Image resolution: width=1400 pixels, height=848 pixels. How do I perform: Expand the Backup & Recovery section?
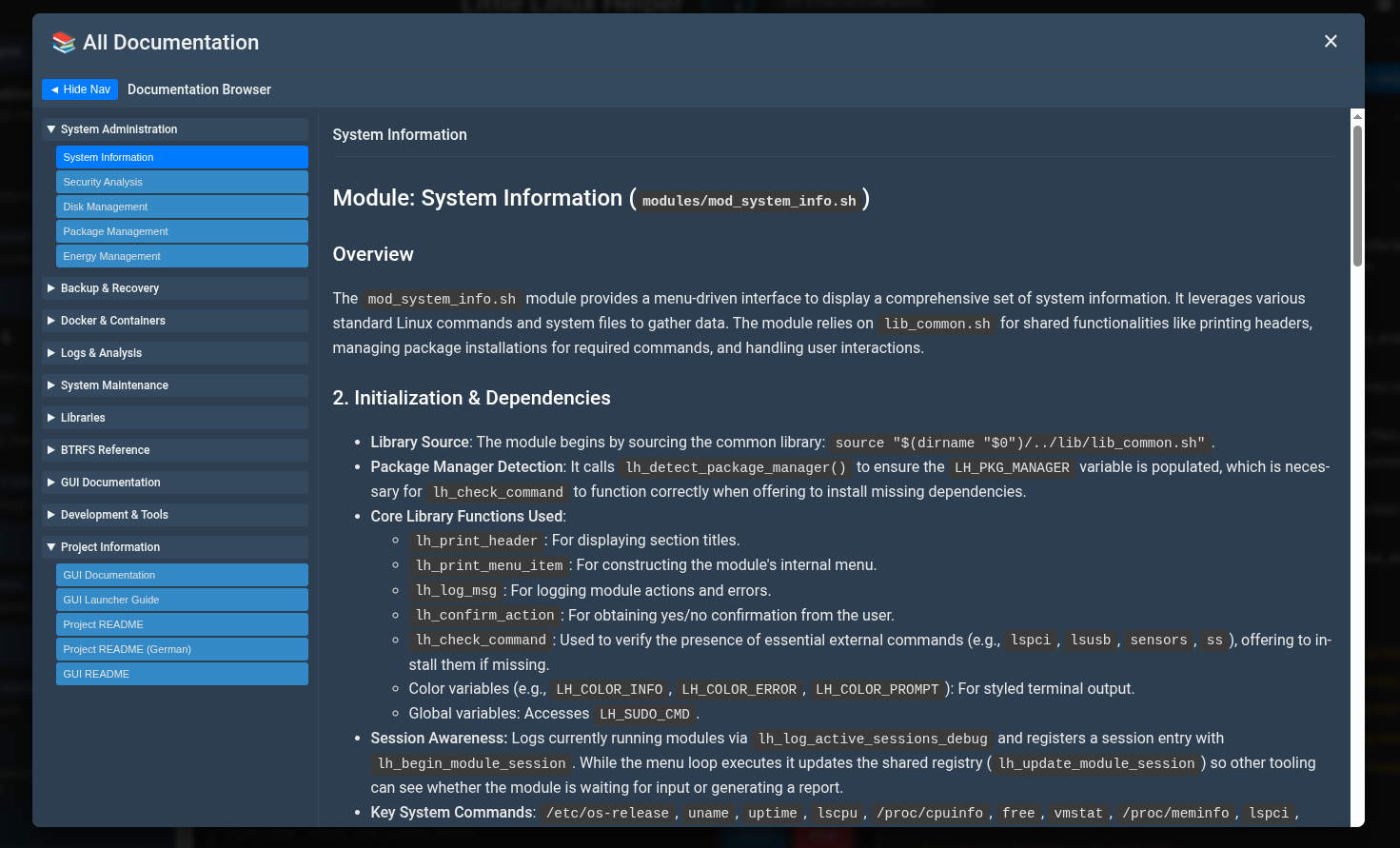(175, 288)
